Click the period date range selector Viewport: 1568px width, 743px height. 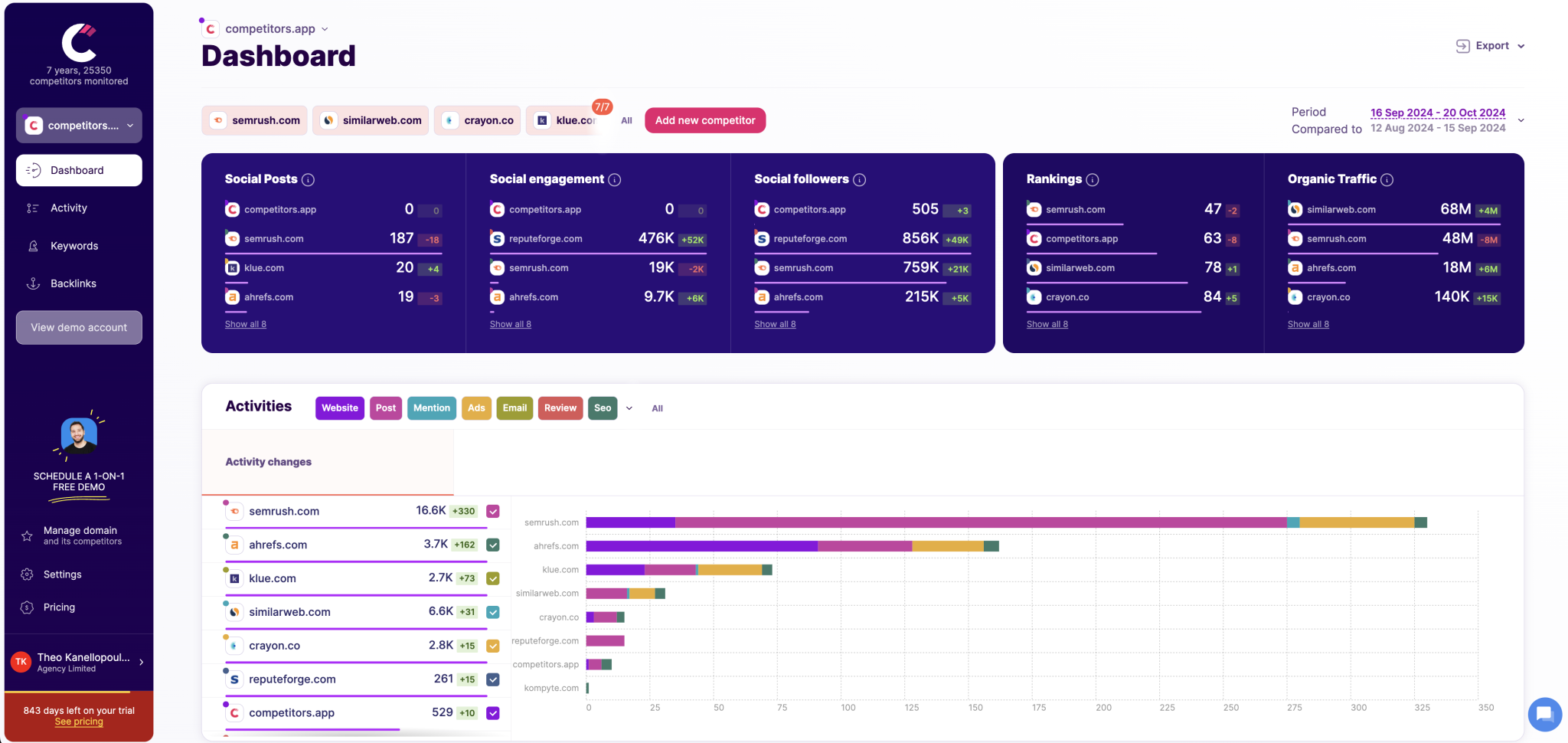[x=1437, y=113]
